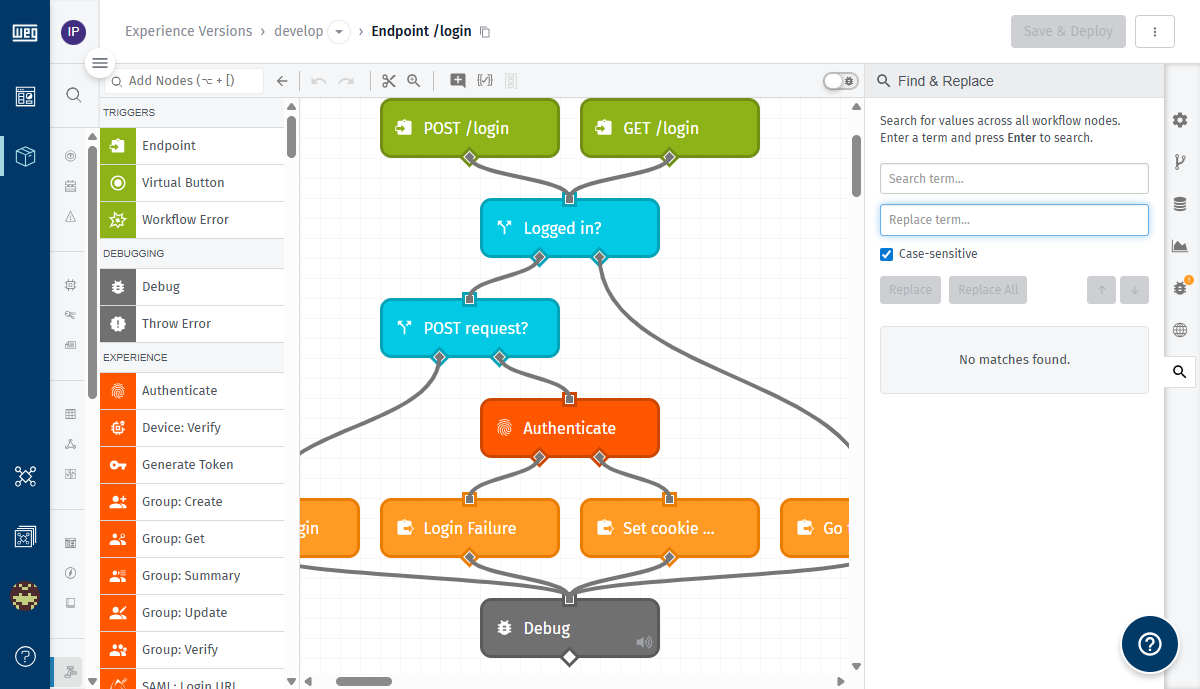Open the network nodes icon in sidebar
1200x689 pixels.
pyautogui.click(x=25, y=476)
